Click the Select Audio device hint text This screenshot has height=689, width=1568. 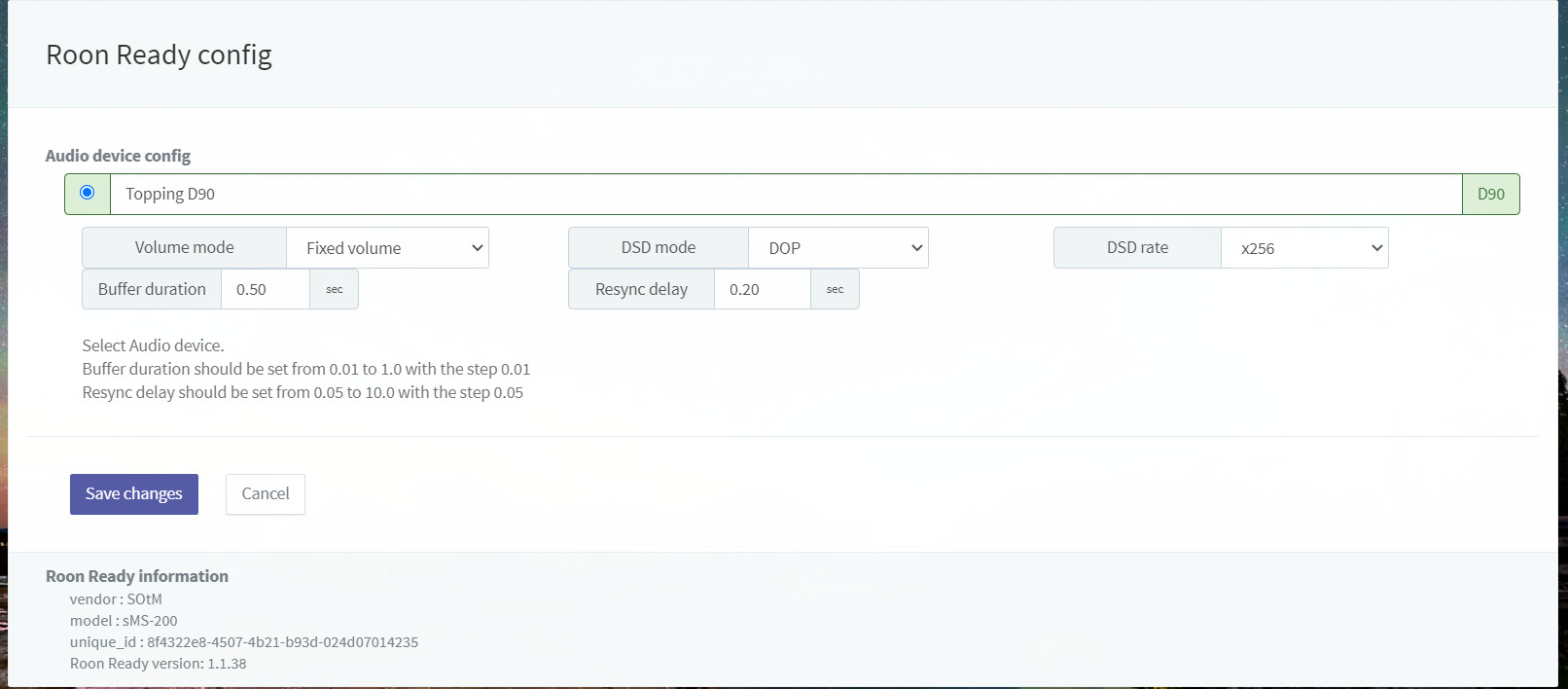click(153, 345)
